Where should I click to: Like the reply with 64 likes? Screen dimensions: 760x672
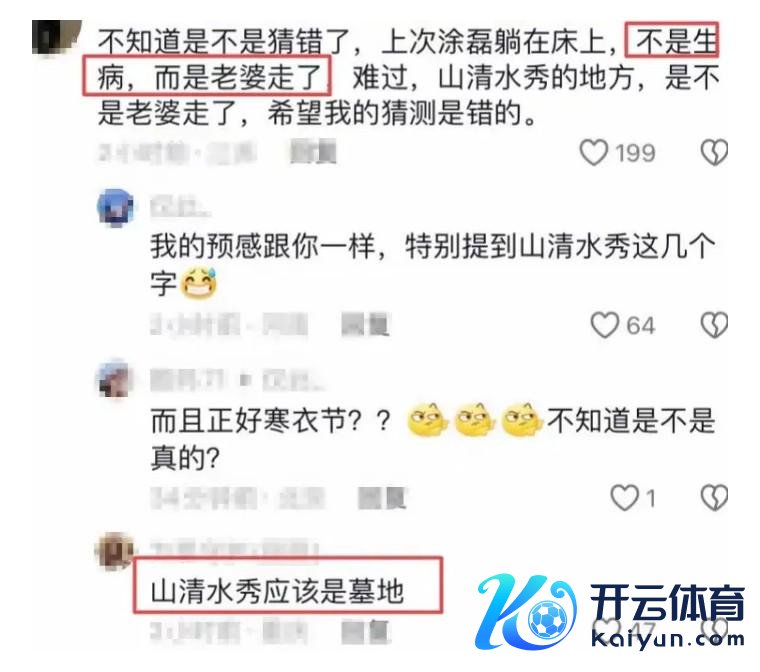(x=604, y=325)
